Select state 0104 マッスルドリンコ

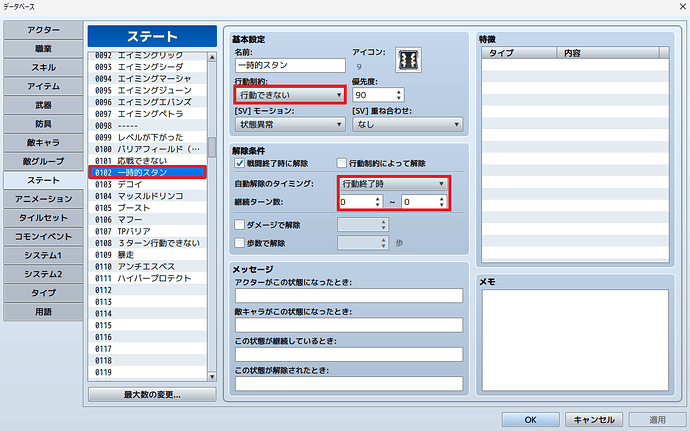coord(147,196)
